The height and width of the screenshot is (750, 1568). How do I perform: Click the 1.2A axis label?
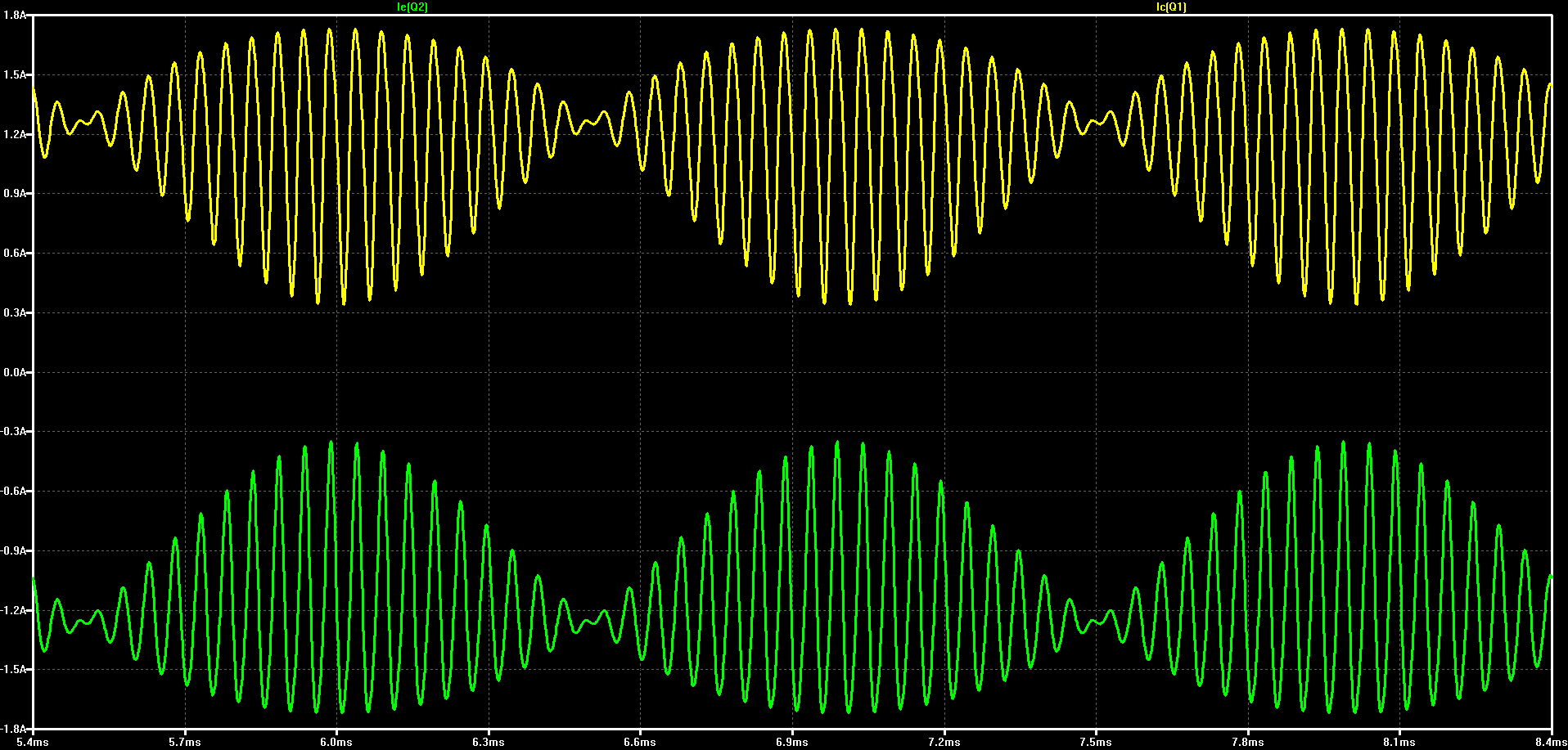click(x=15, y=134)
